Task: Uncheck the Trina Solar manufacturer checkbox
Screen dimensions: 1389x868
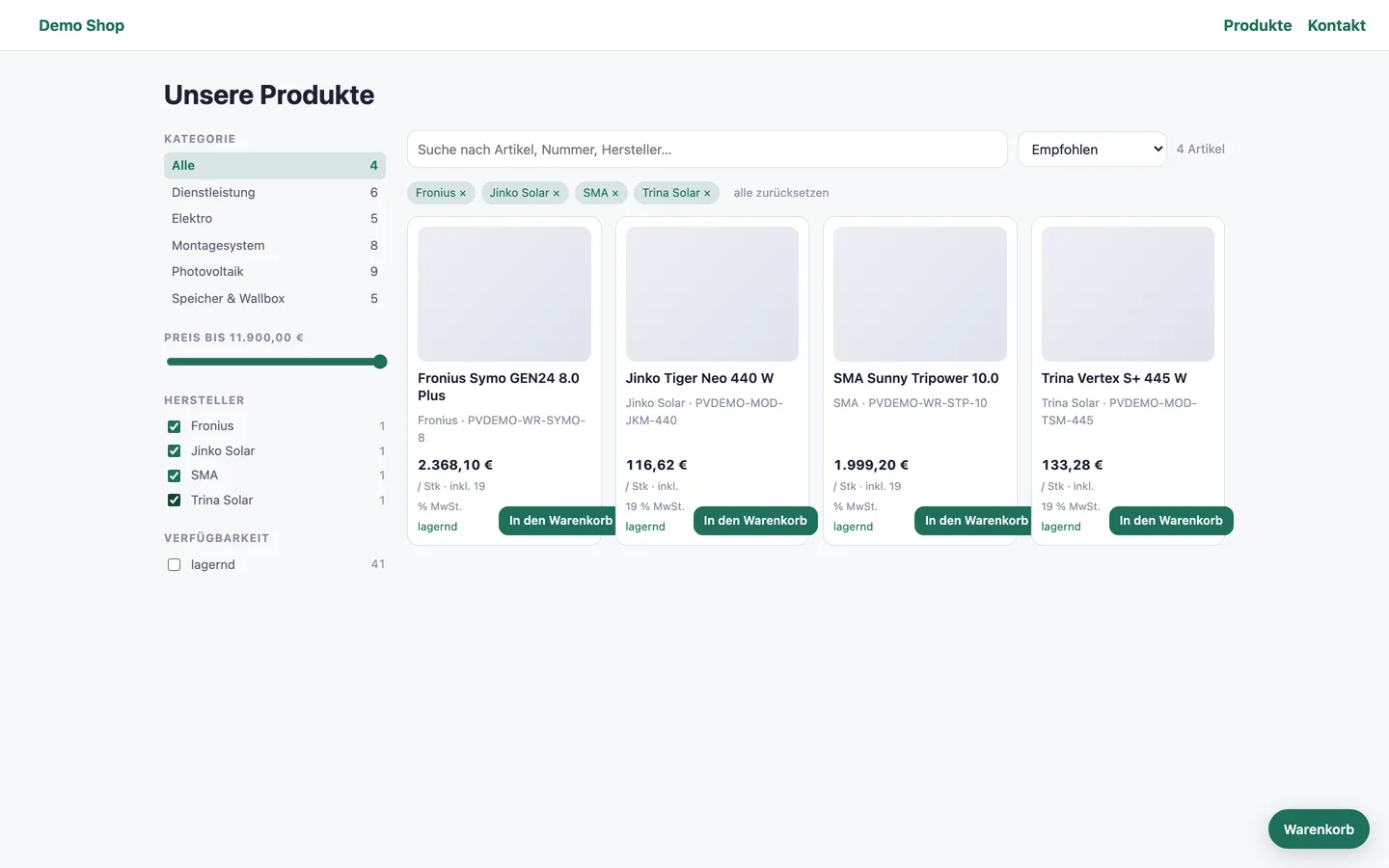Action: pos(174,500)
